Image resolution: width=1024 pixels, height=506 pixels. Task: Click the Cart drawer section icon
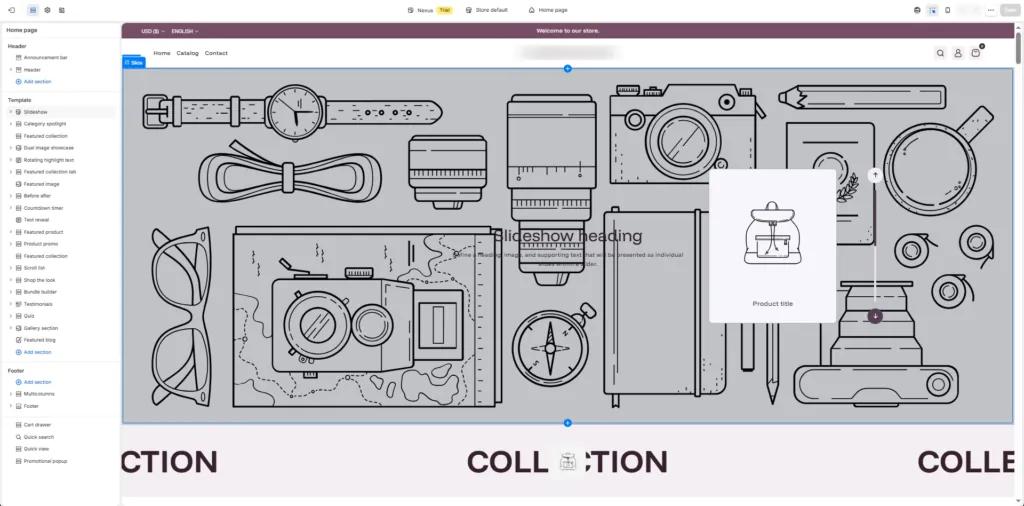tap(19, 425)
